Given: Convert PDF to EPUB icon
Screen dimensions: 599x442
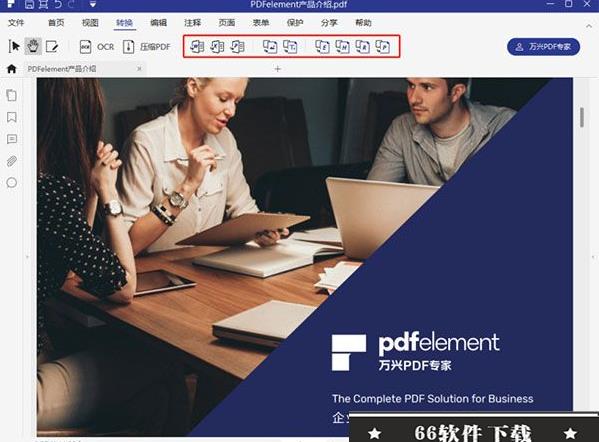Looking at the screenshot, I should pyautogui.click(x=322, y=47).
